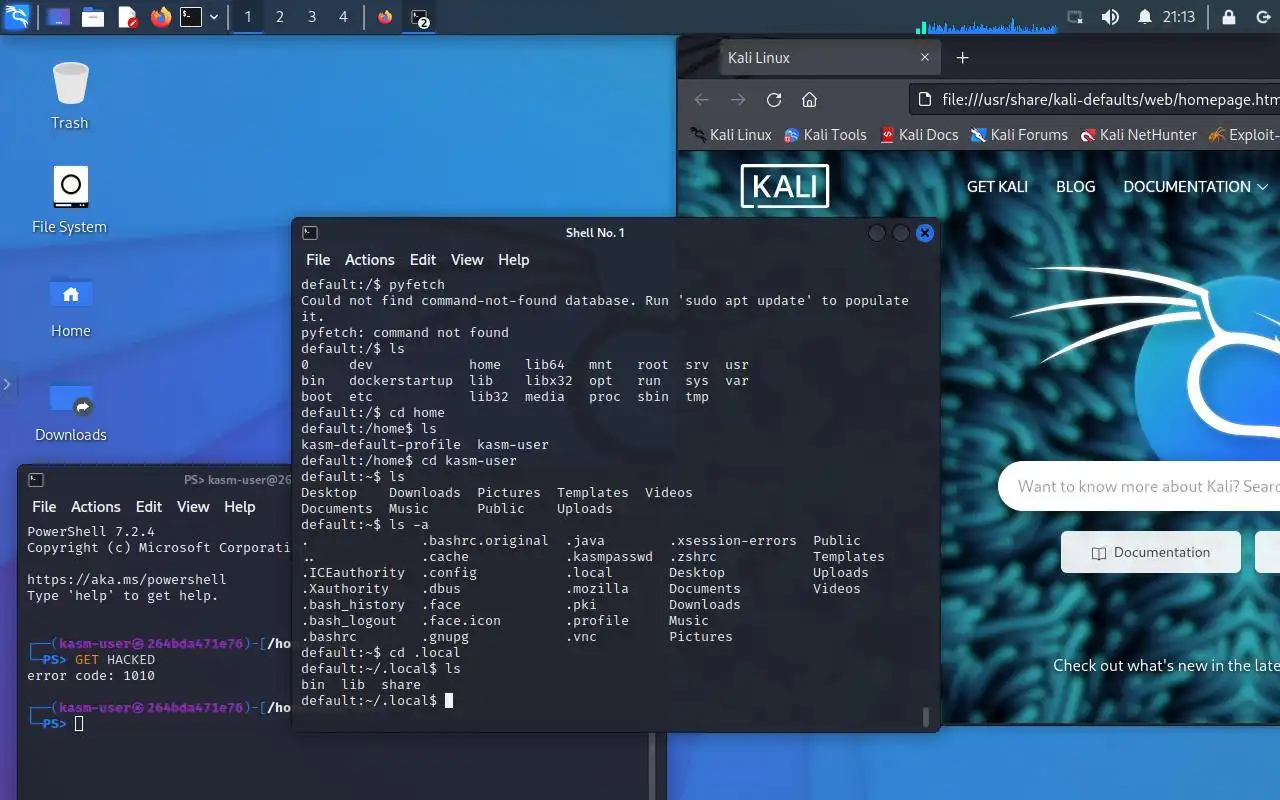Screen dimensions: 1280x800
Task: Open the File System desktop icon
Action: 70,200
